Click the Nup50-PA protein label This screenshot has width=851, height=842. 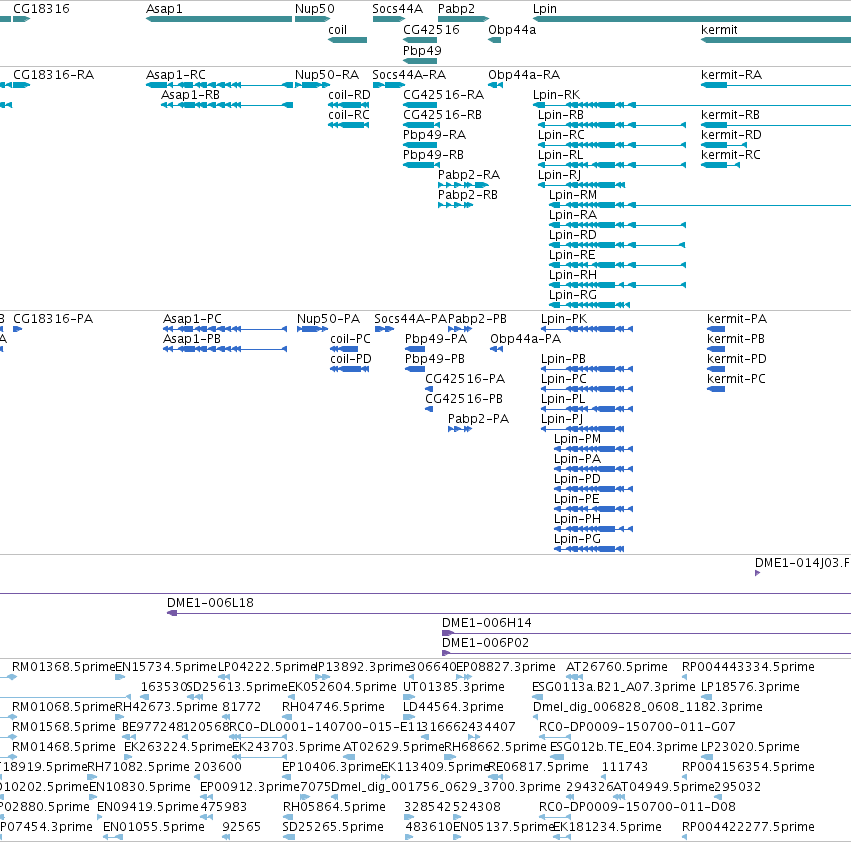pyautogui.click(x=328, y=319)
